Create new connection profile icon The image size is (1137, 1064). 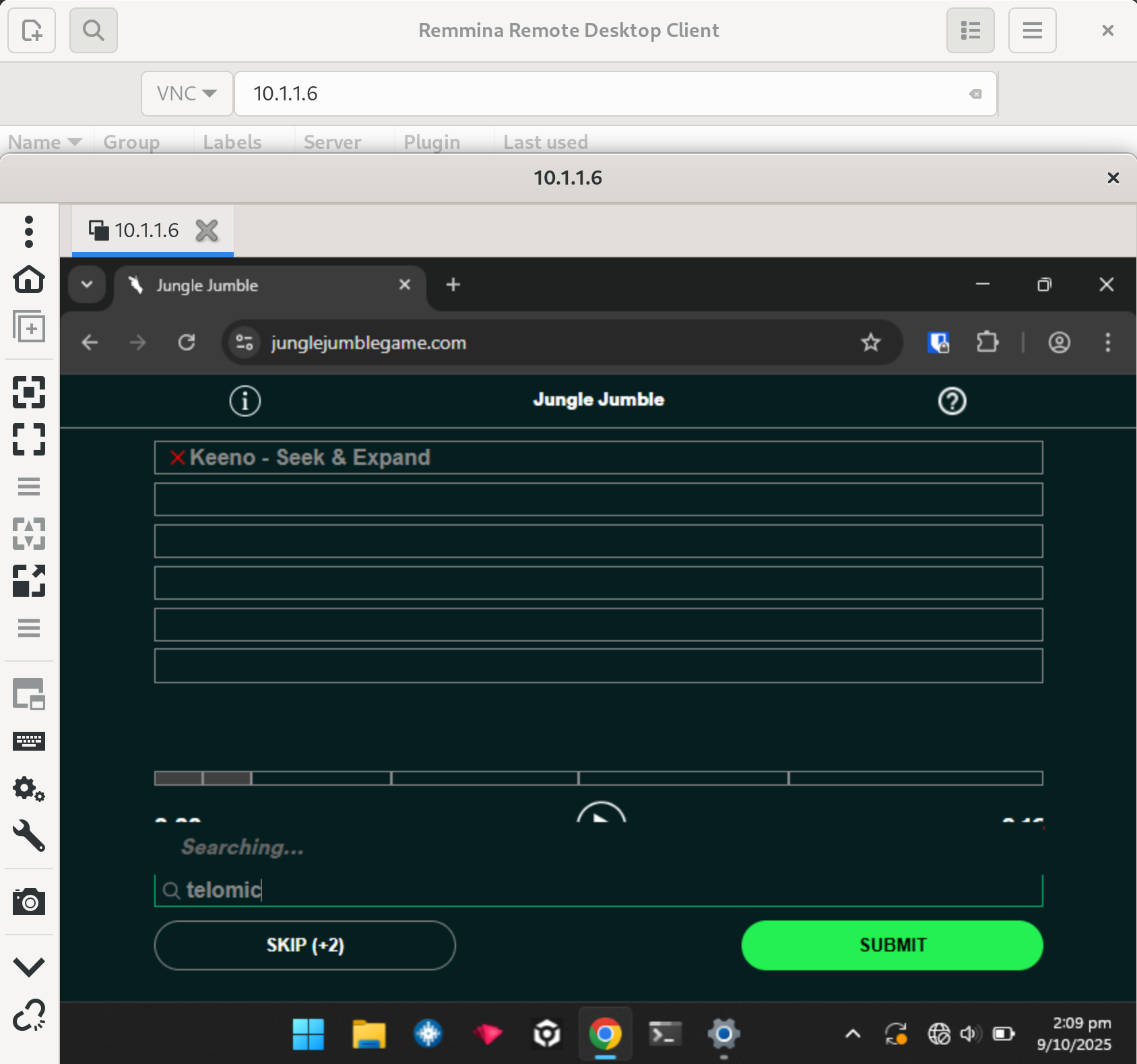32,30
